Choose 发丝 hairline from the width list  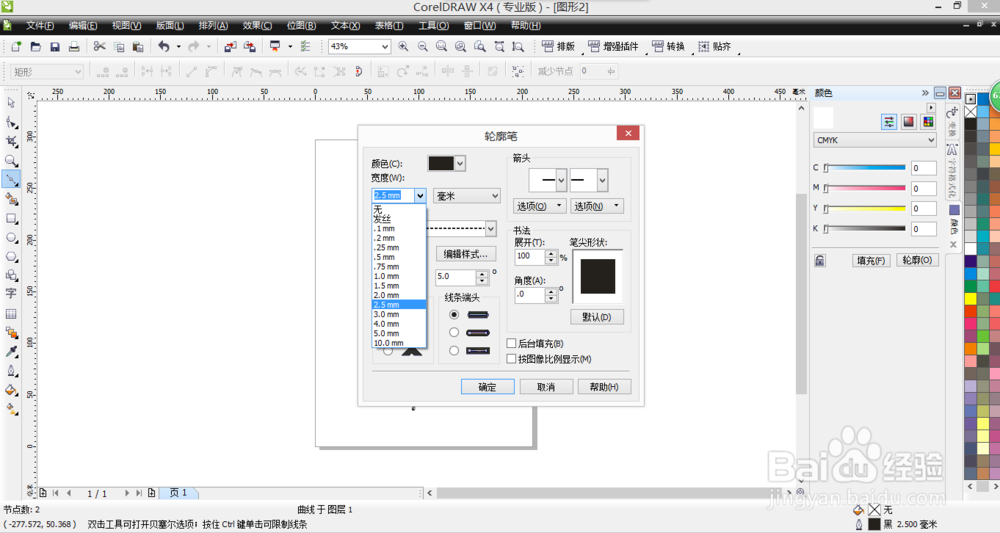pyautogui.click(x=399, y=219)
